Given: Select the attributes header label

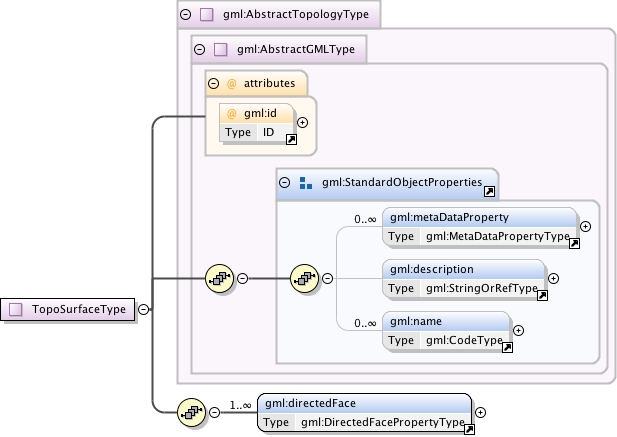Looking at the screenshot, I should (270, 83).
